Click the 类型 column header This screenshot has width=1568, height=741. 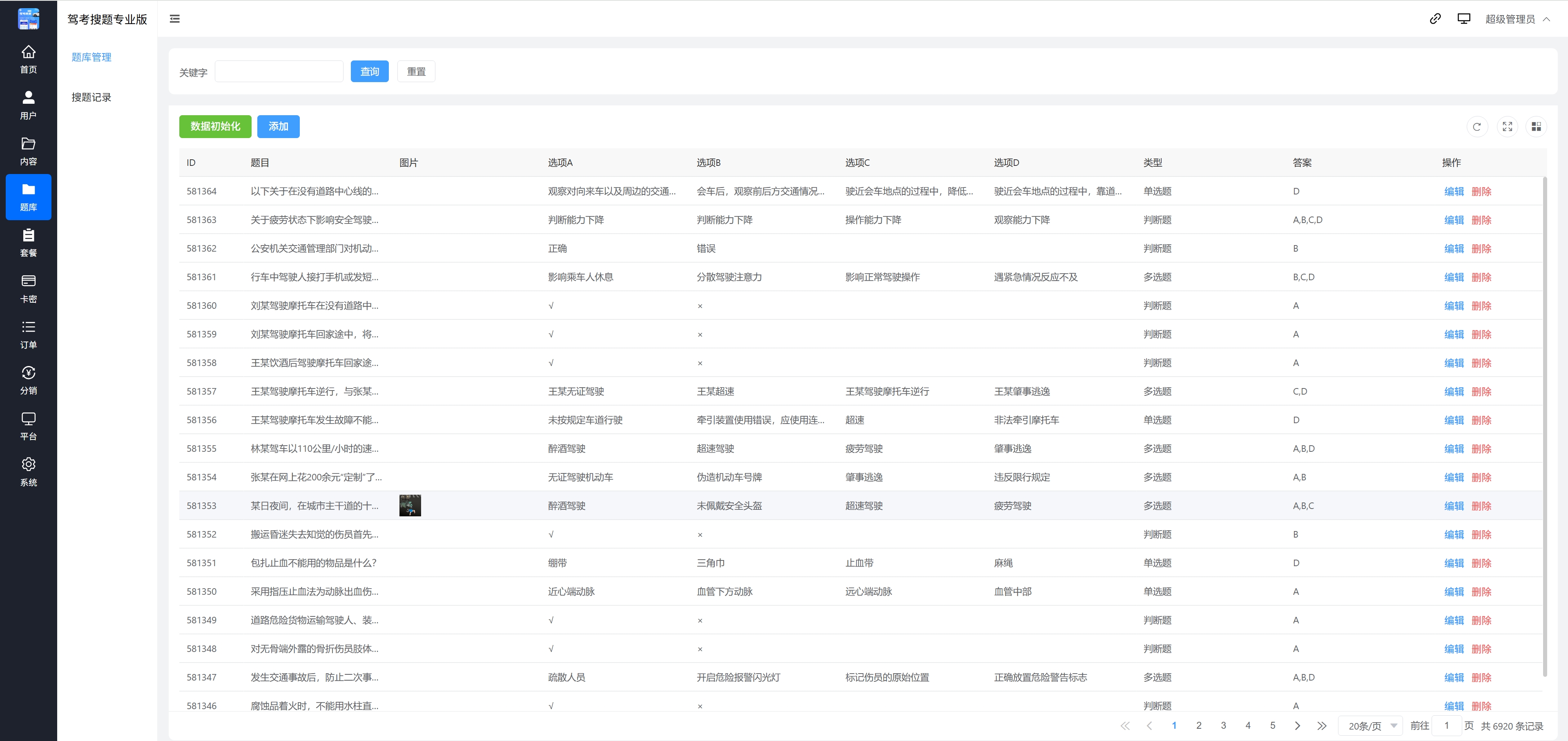point(1152,163)
